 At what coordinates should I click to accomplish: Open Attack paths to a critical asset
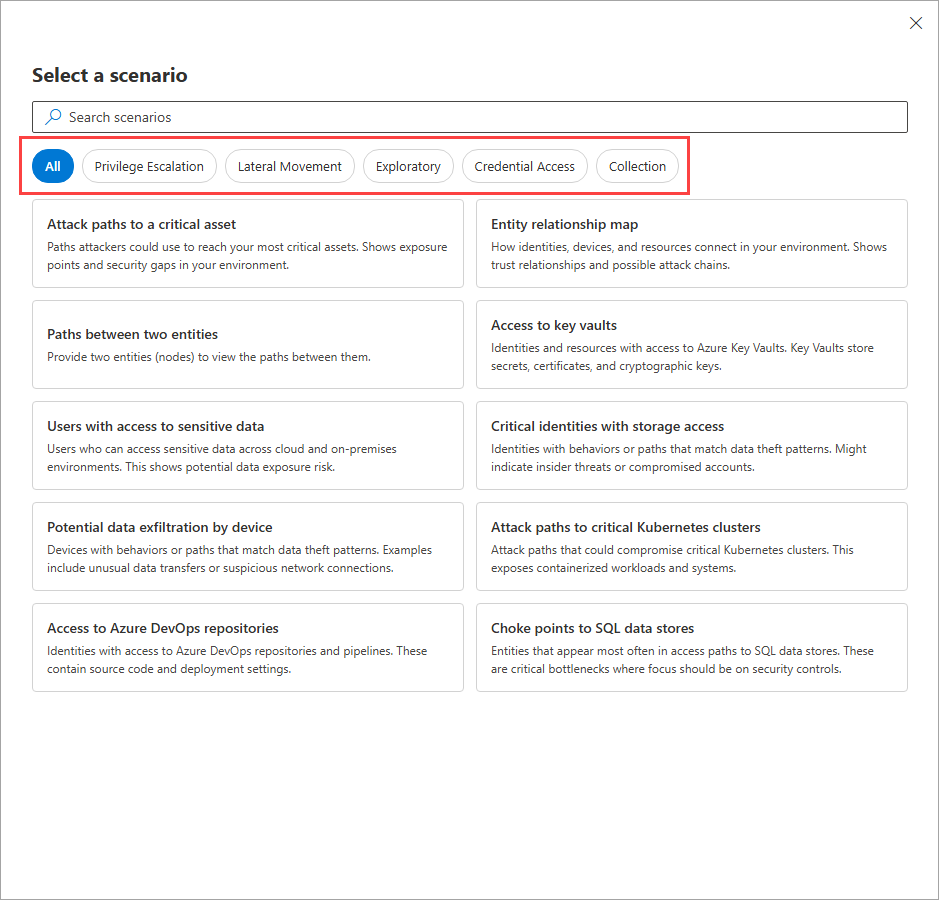click(248, 244)
